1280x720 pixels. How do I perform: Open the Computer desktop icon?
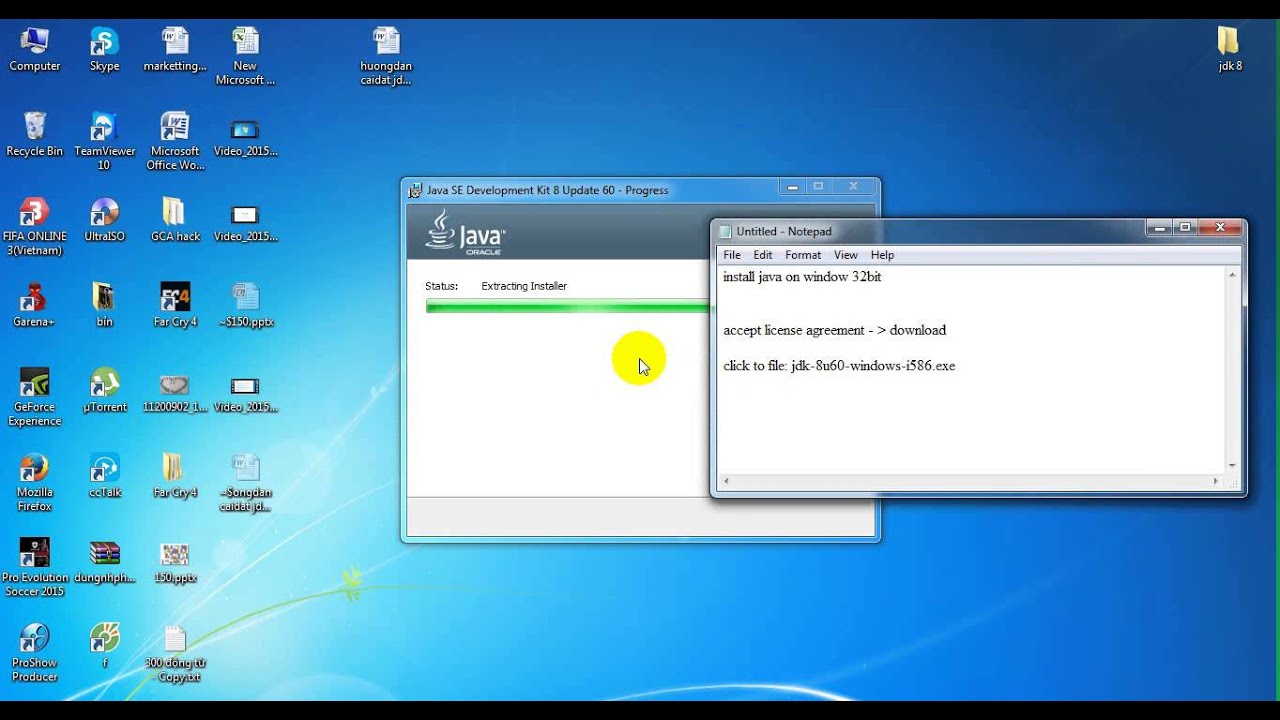pyautogui.click(x=35, y=50)
